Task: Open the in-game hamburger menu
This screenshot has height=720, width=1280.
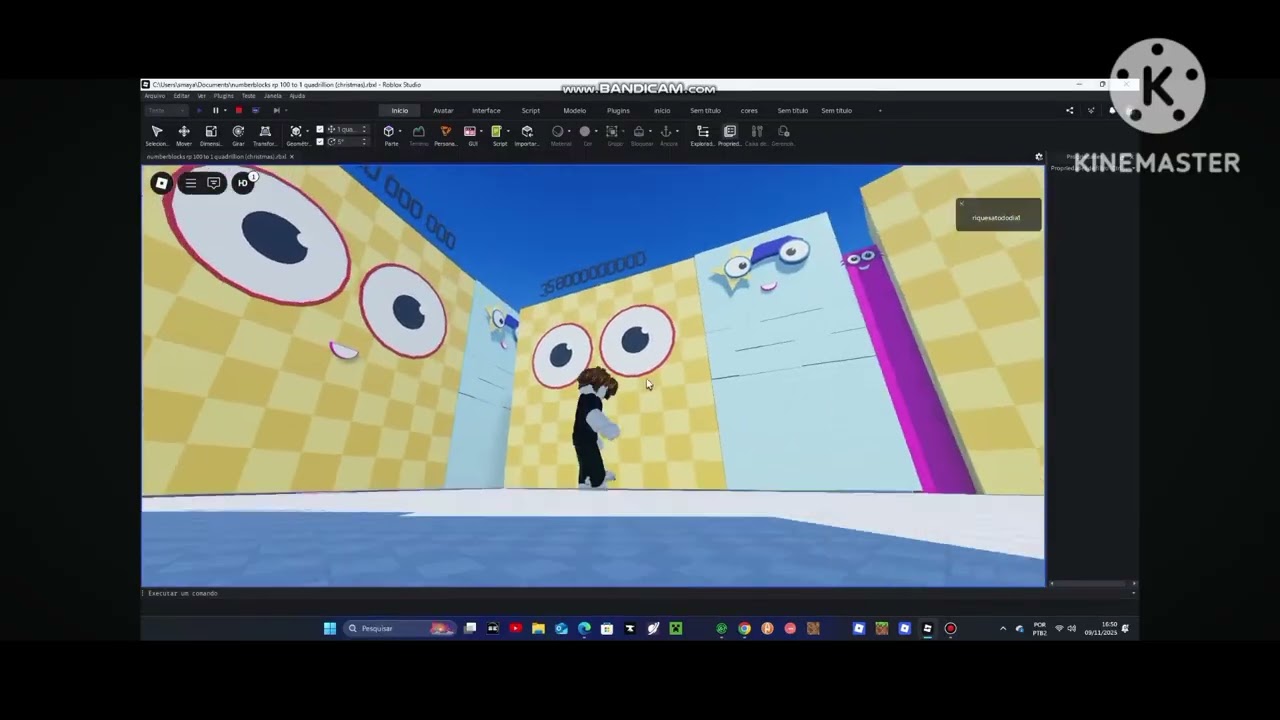Action: click(x=191, y=183)
